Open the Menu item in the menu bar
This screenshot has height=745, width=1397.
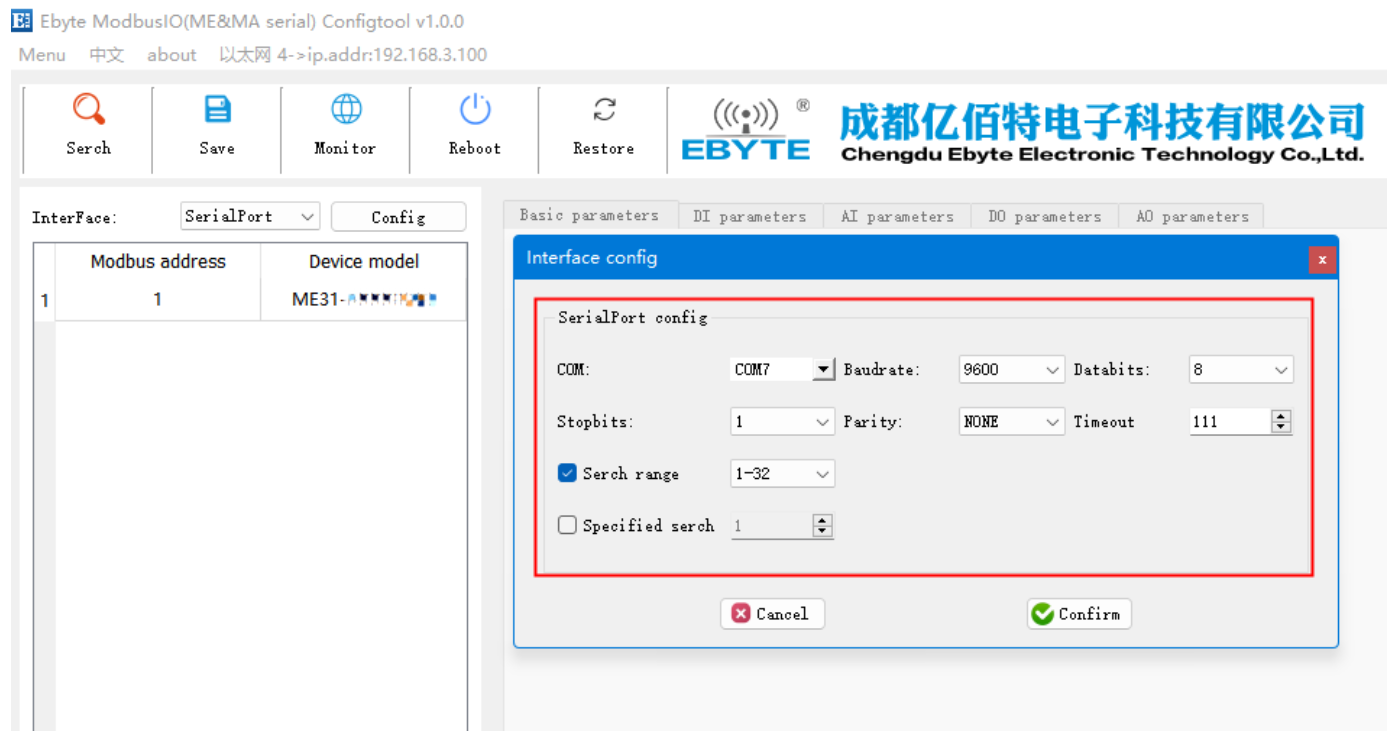(42, 55)
